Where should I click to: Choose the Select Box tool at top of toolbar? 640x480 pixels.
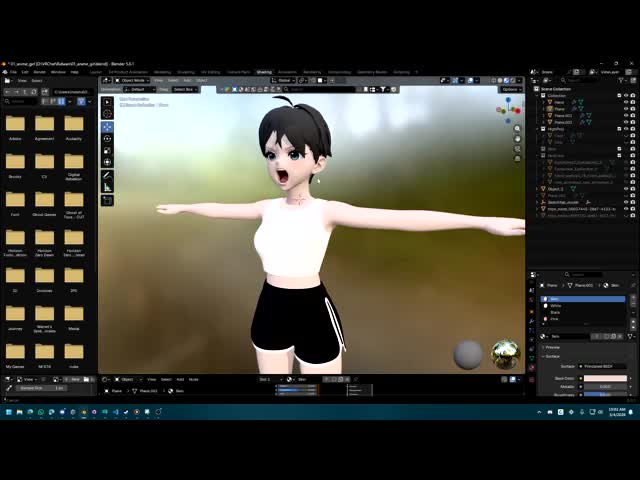tap(107, 102)
